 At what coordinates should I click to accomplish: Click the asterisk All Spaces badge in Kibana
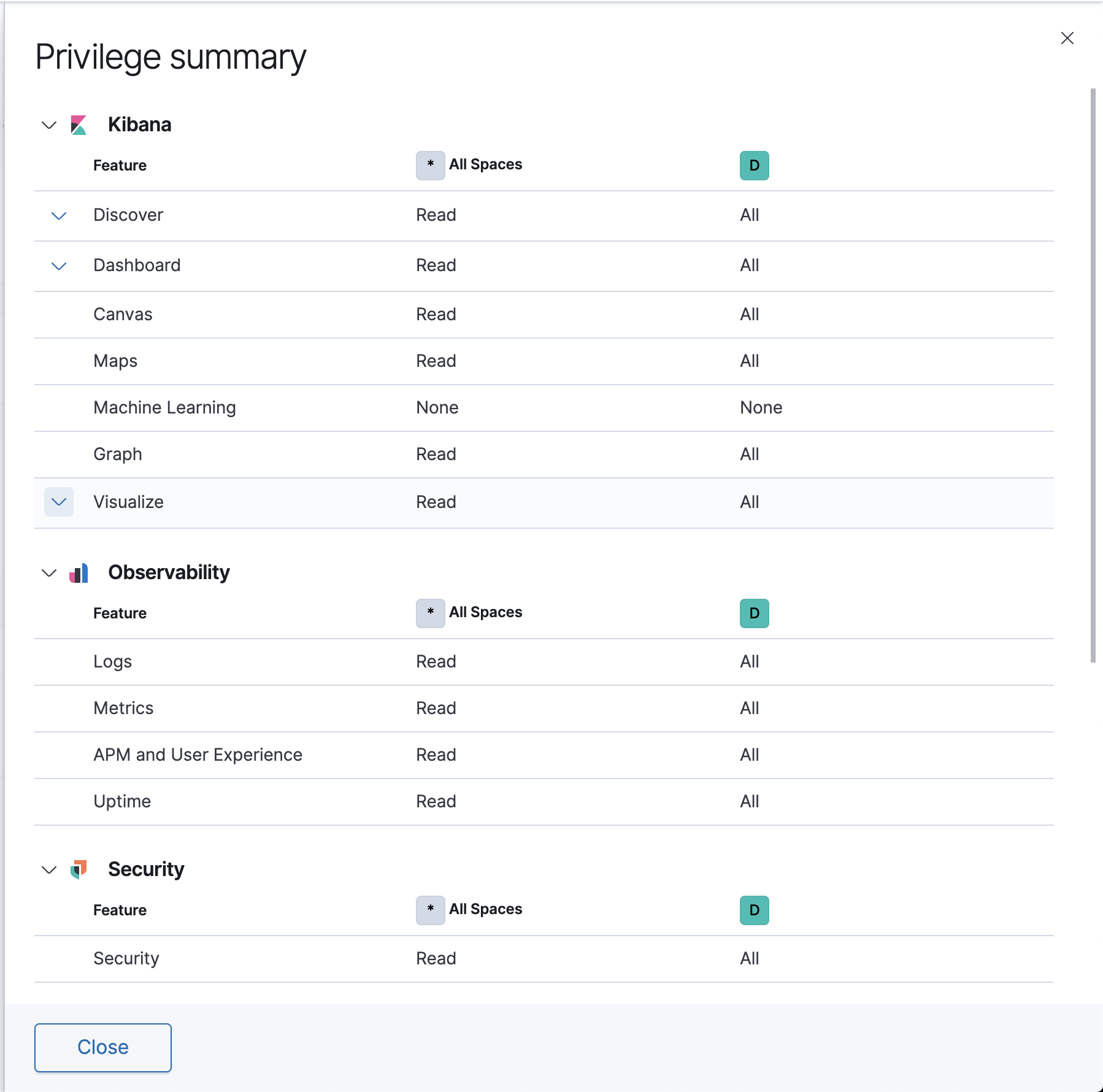[x=431, y=166]
